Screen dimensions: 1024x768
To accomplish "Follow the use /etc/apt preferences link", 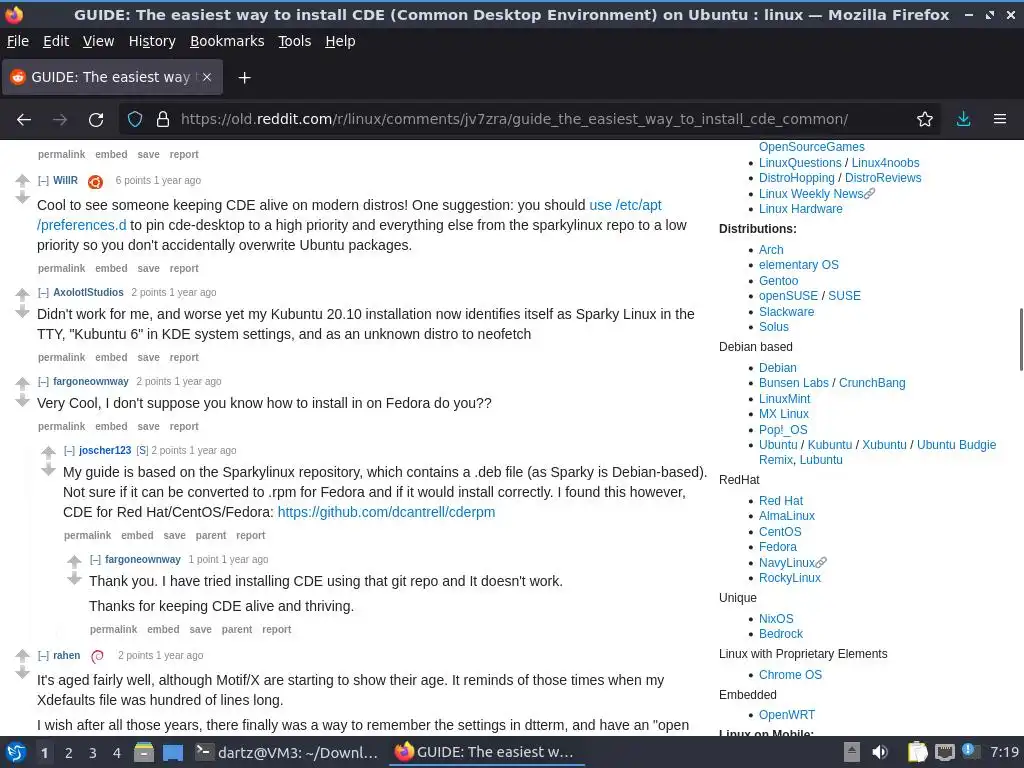I will [625, 205].
